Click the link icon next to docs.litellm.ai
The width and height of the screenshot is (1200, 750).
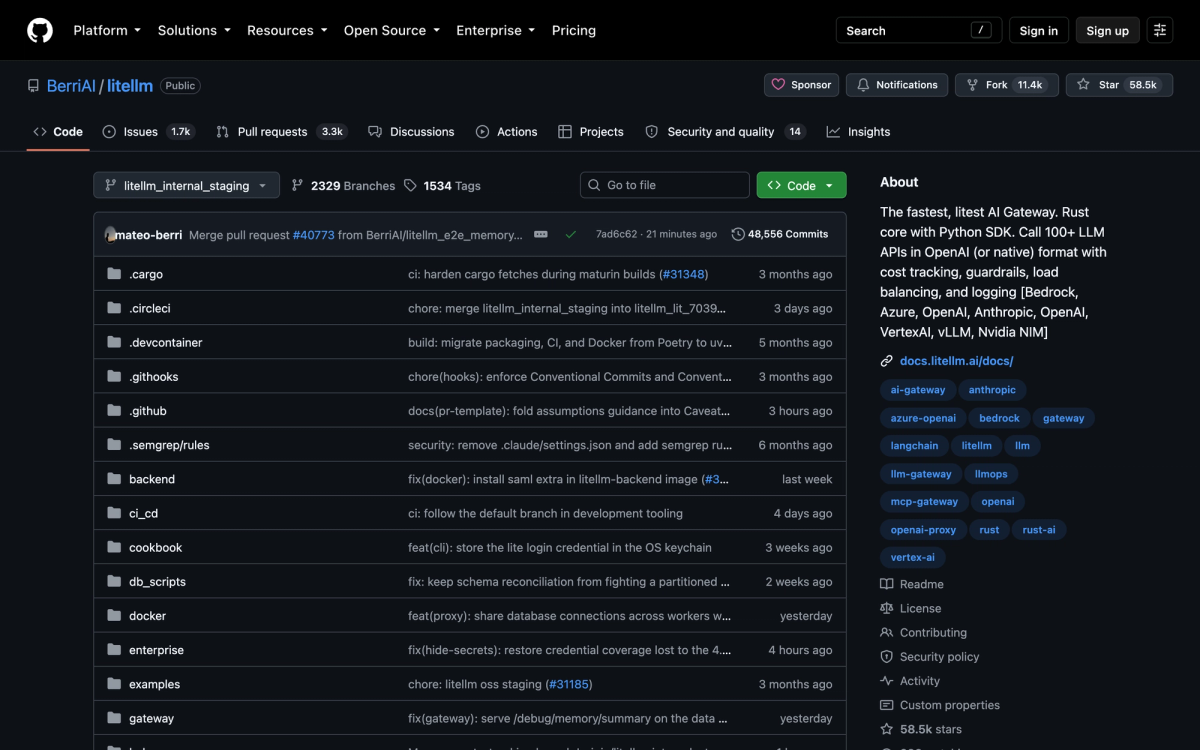point(887,361)
